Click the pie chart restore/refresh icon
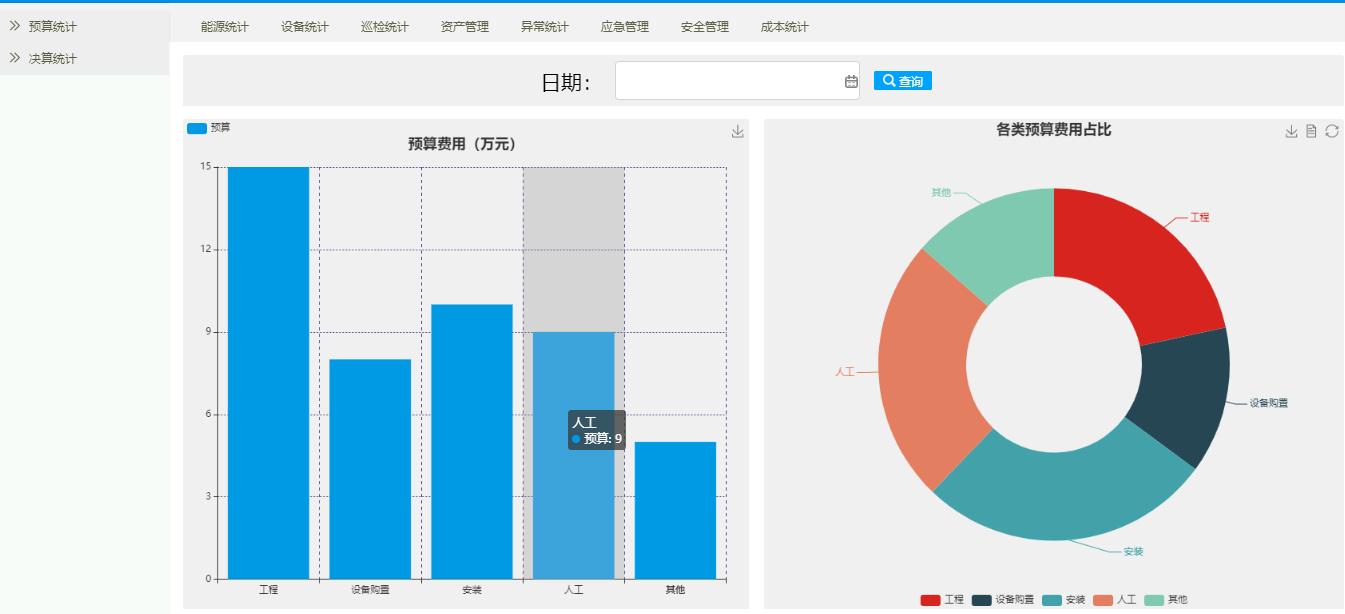Screen dimensions: 1345x614 click(x=1331, y=132)
